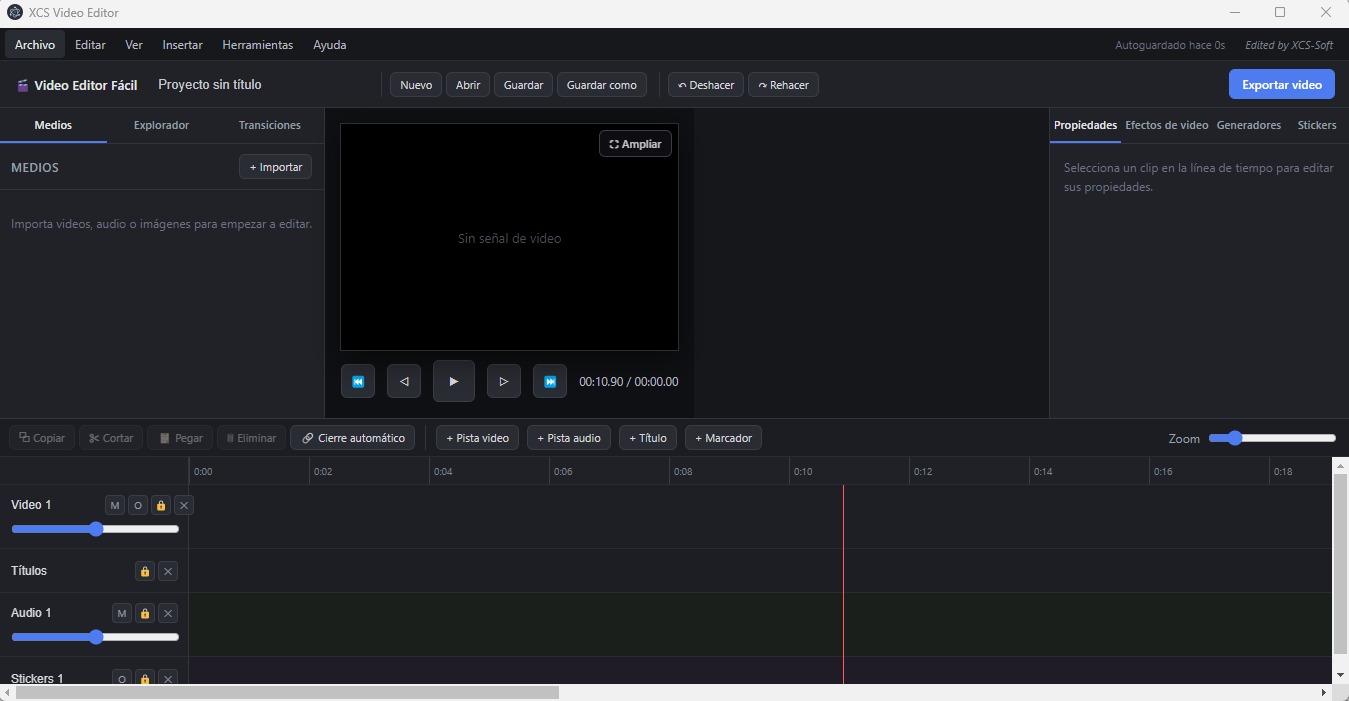Open the Generadores tab
Screen dimensions: 1349x701
point(1249,125)
